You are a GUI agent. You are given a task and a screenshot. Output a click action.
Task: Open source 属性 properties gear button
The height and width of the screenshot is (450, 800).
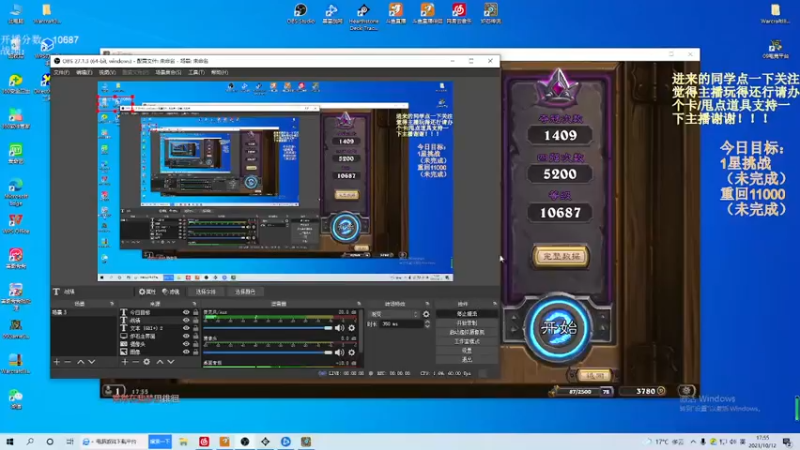pos(147,292)
